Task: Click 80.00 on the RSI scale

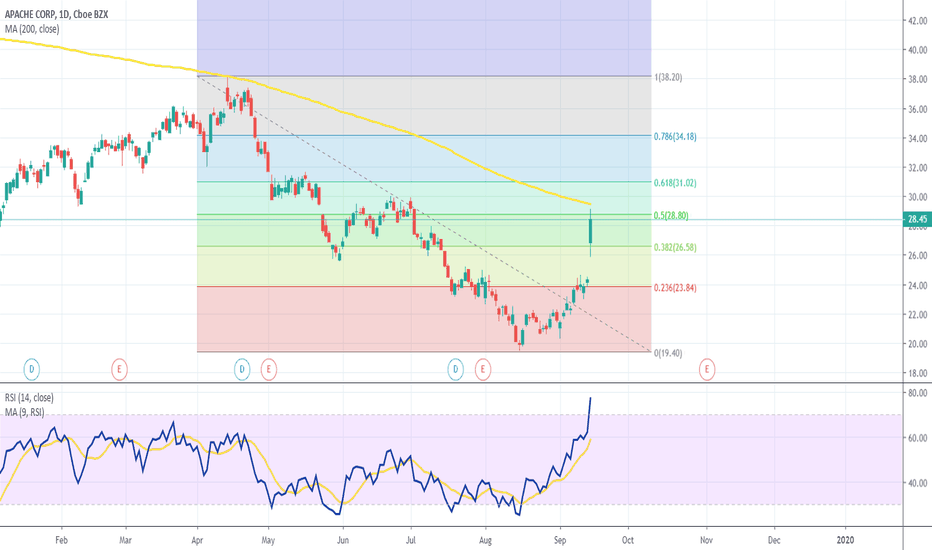Action: click(x=918, y=393)
